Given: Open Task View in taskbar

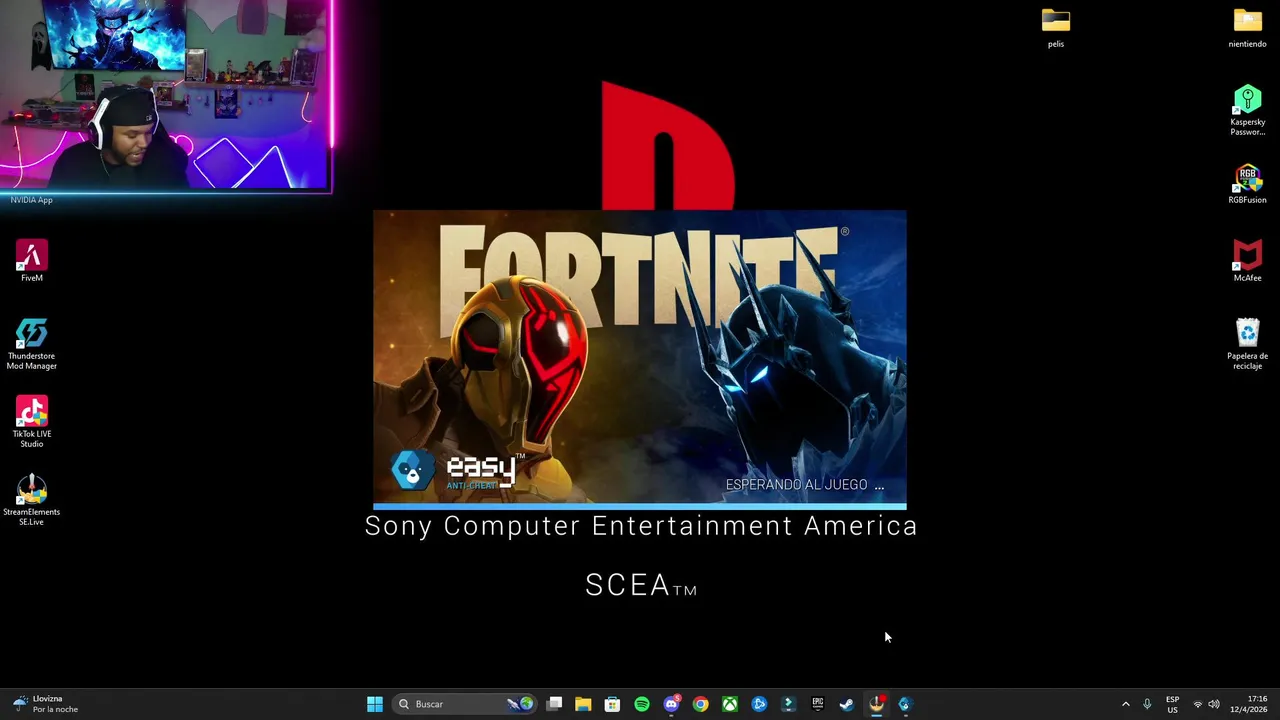Looking at the screenshot, I should (x=555, y=704).
